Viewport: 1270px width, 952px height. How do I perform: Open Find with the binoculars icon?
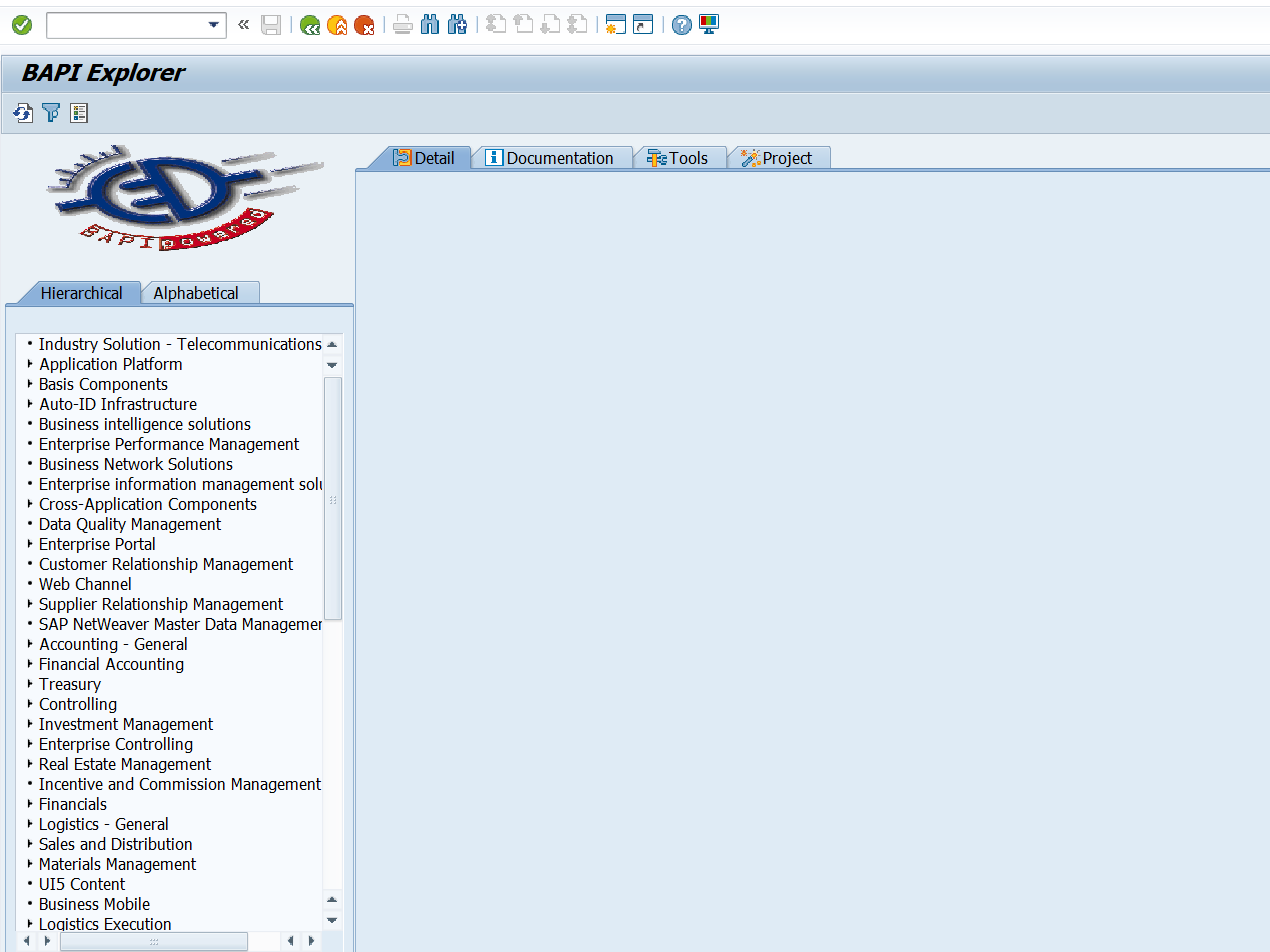(430, 25)
